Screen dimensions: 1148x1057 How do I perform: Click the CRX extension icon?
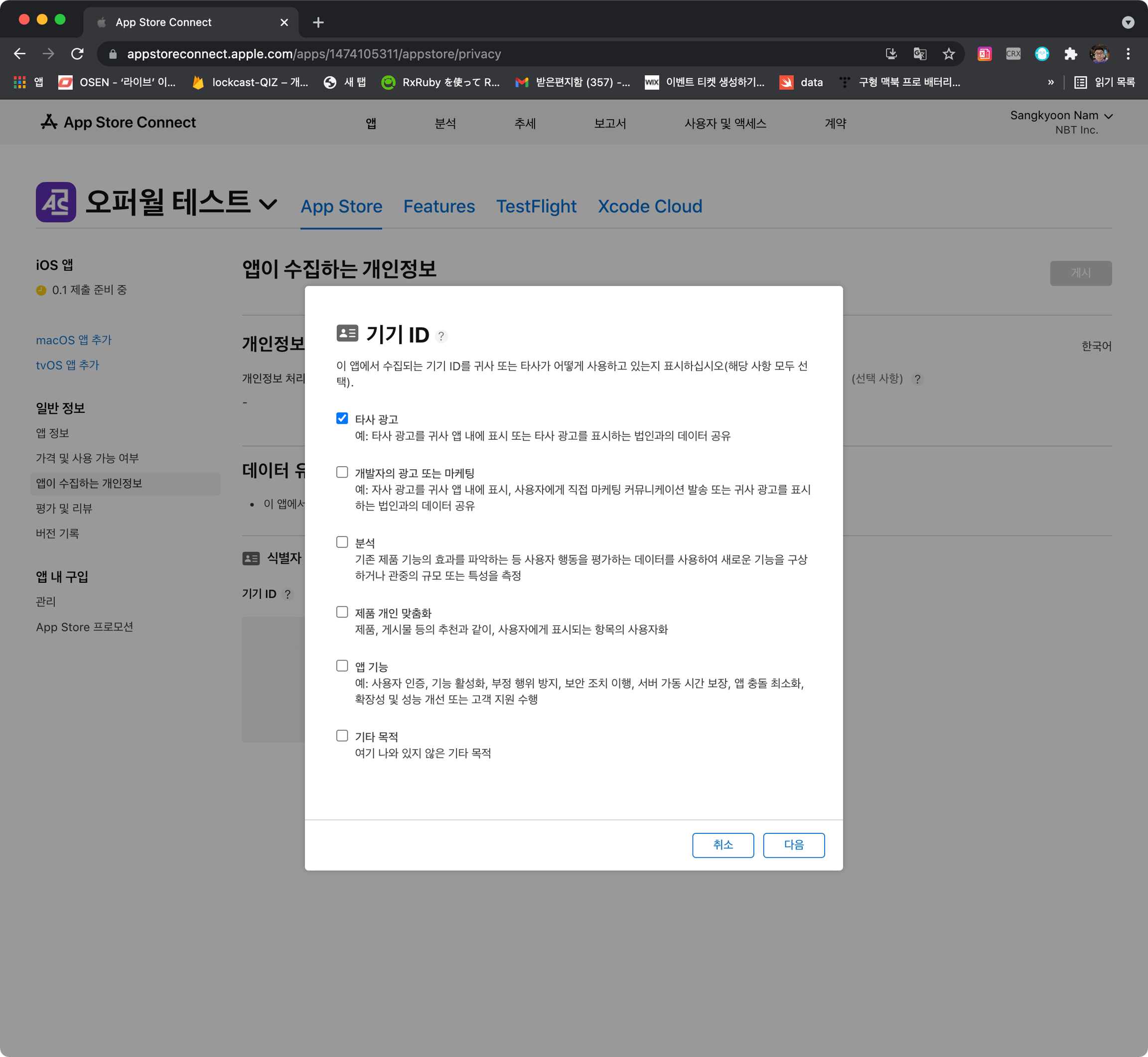(1013, 54)
